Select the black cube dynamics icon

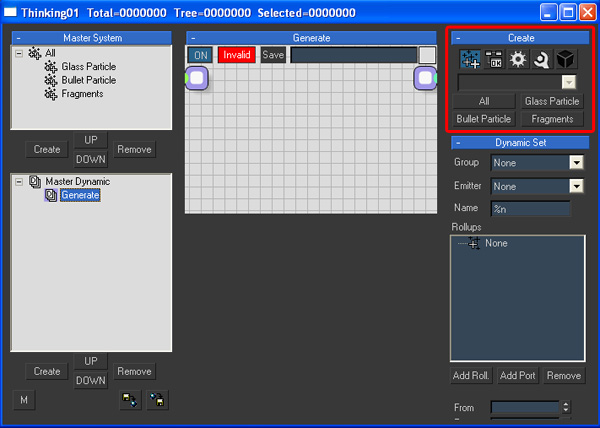(x=565, y=59)
